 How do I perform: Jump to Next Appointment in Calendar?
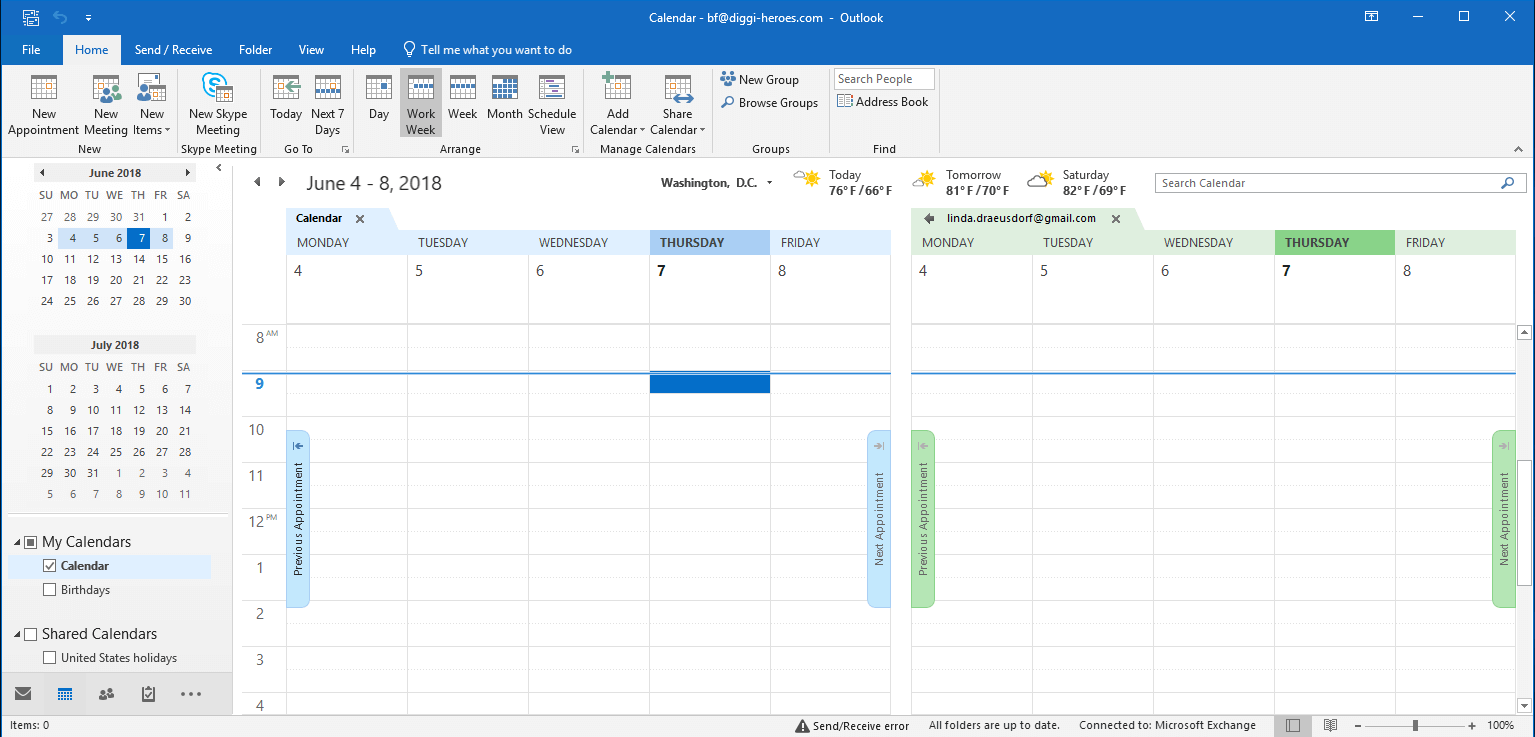tap(878, 518)
